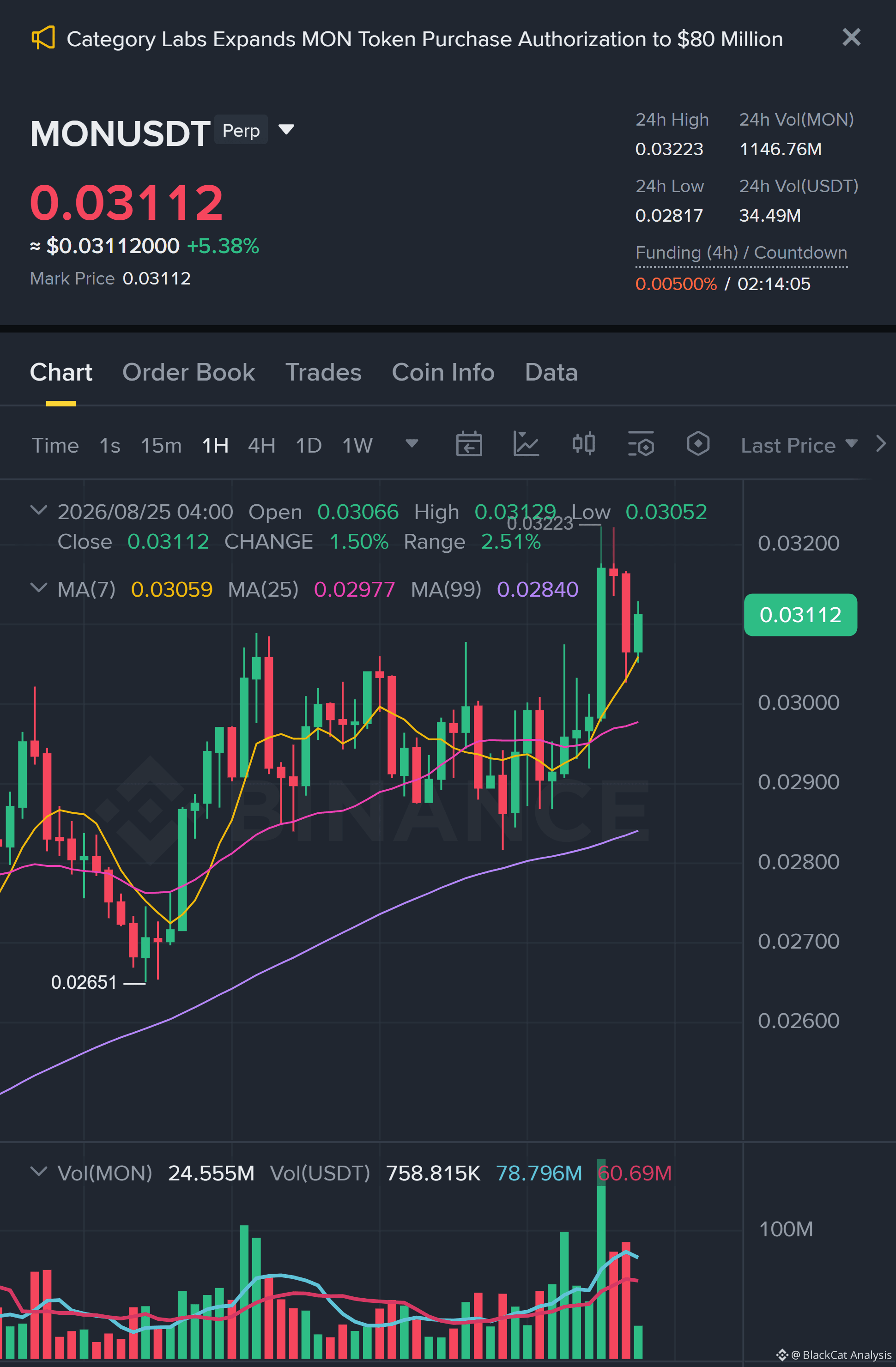
Task: Select the 1s chart interval
Action: [x=110, y=445]
